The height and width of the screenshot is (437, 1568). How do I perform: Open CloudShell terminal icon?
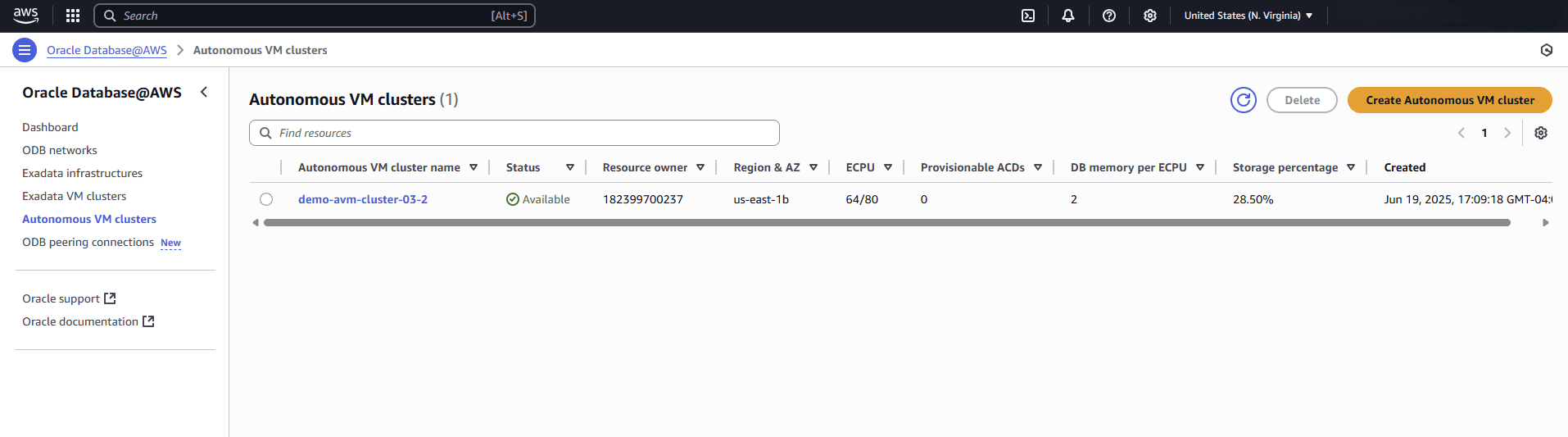click(1028, 16)
